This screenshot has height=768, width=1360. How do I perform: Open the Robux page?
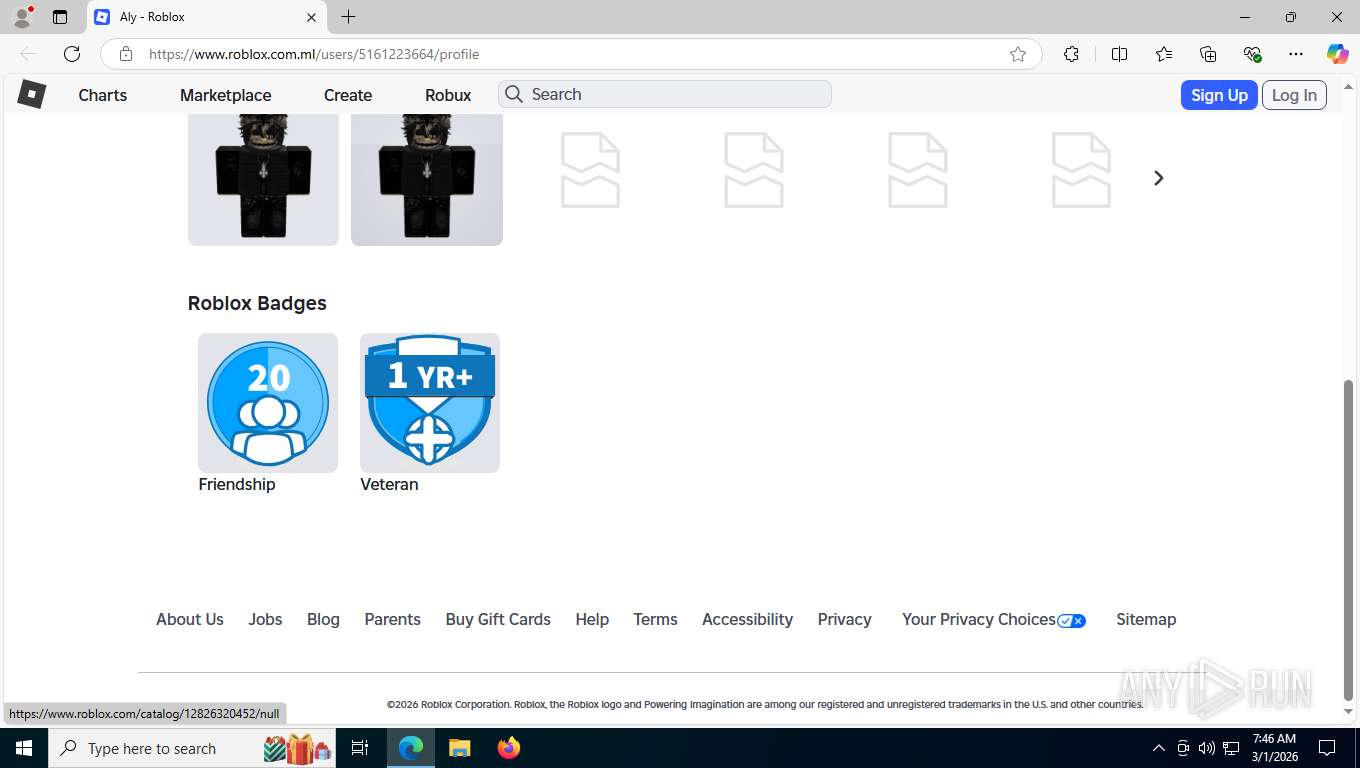click(x=448, y=95)
